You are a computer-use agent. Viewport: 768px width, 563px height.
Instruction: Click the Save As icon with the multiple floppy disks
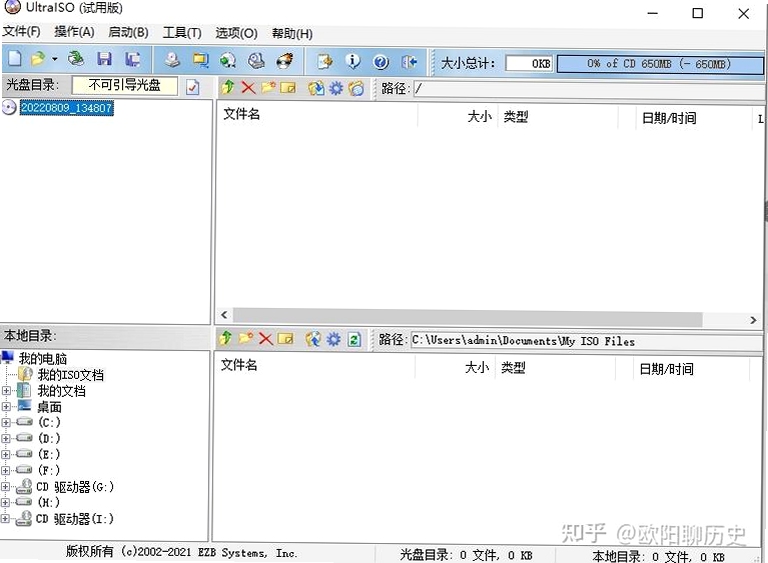(132, 59)
